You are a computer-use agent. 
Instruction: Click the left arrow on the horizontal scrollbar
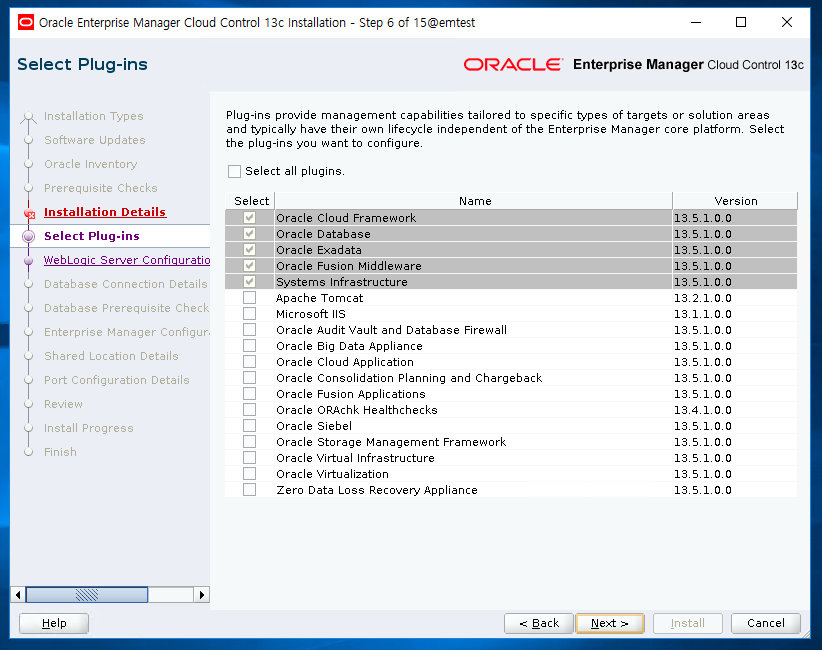click(18, 594)
